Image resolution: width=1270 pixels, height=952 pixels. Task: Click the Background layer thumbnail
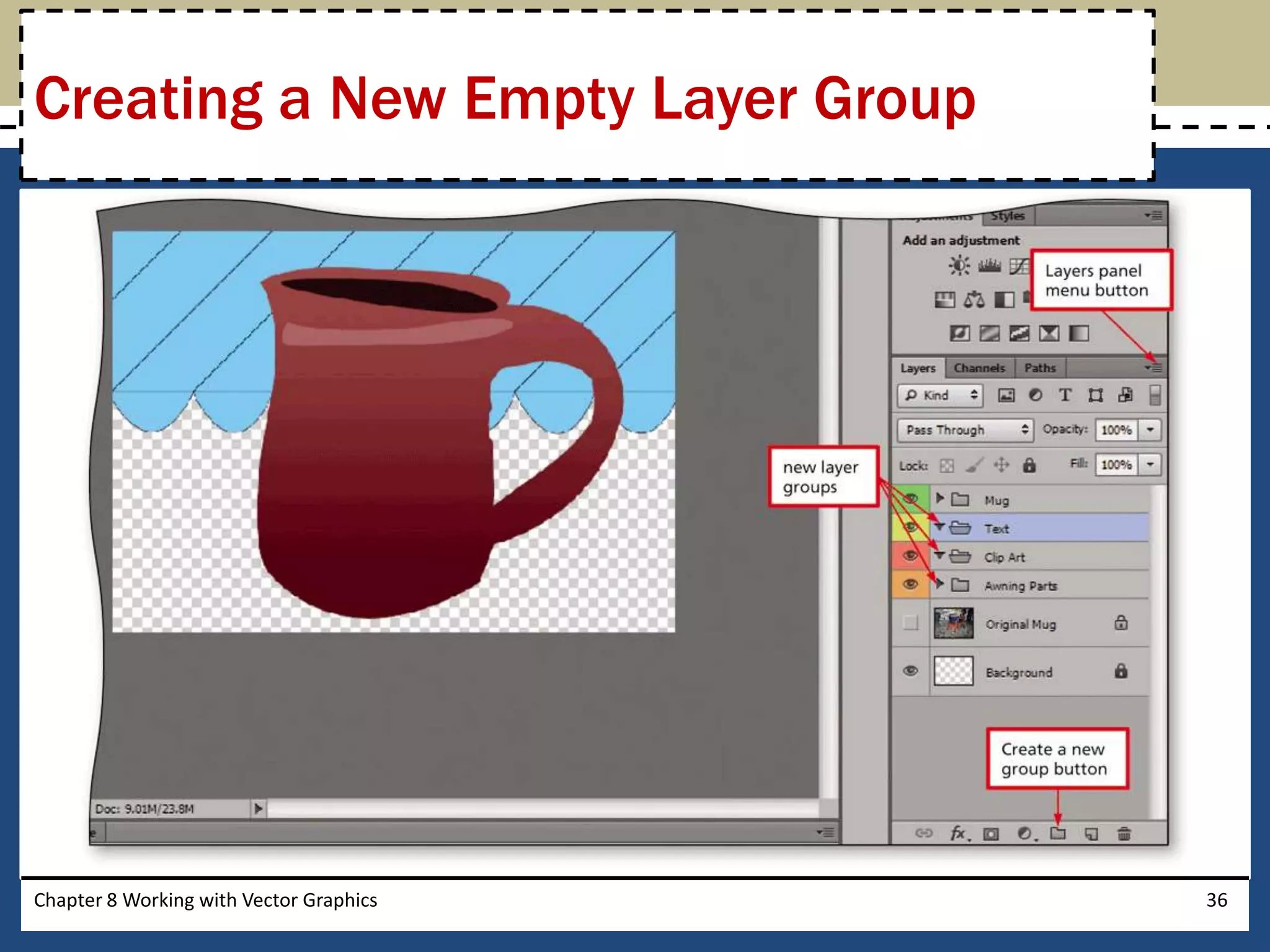coord(954,671)
